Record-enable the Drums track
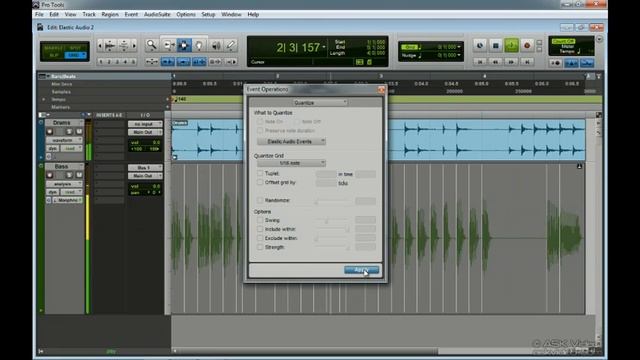Image resolution: width=640 pixels, height=360 pixels. point(50,131)
